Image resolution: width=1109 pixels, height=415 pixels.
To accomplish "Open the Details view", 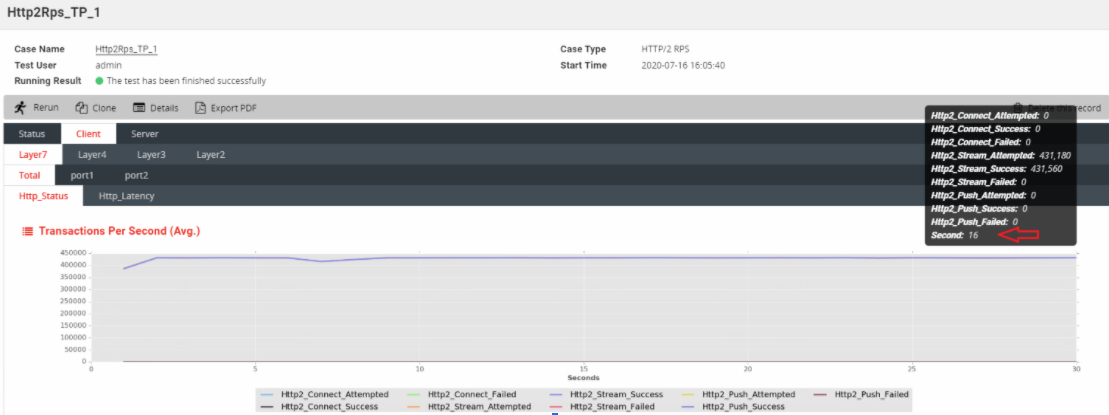I will (x=156, y=108).
